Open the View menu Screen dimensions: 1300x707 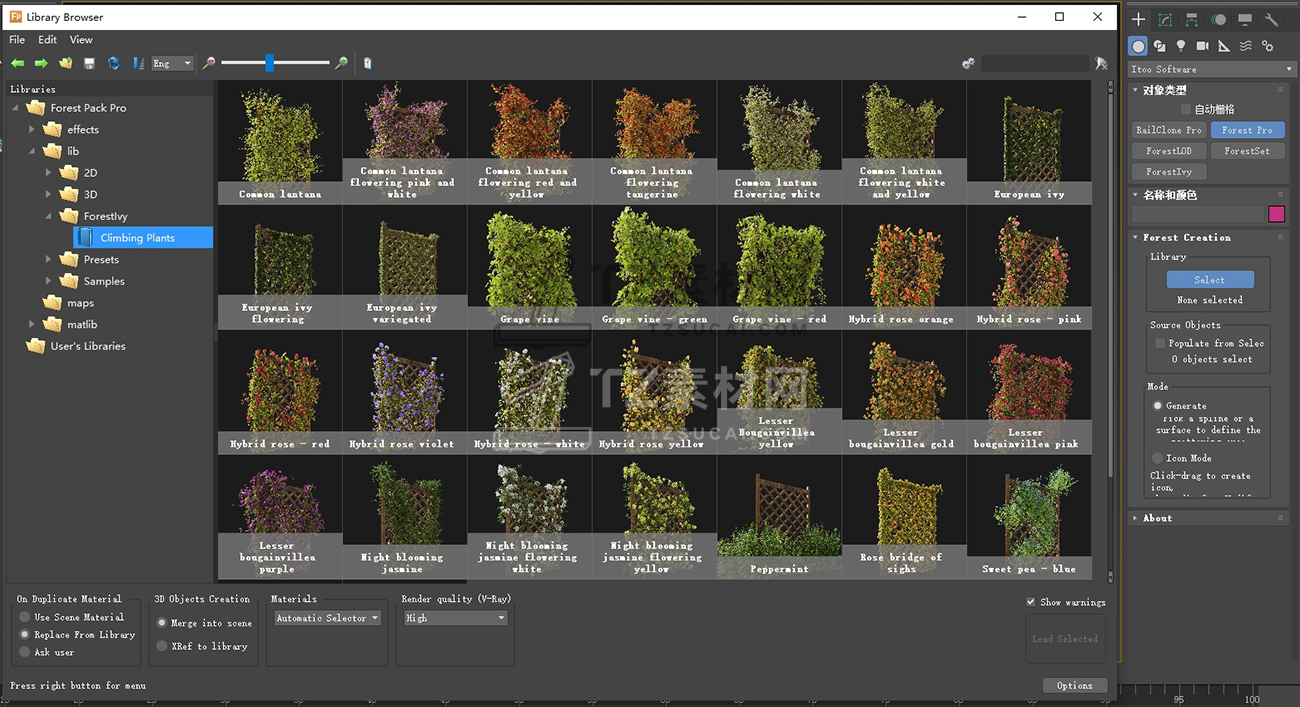click(x=81, y=40)
